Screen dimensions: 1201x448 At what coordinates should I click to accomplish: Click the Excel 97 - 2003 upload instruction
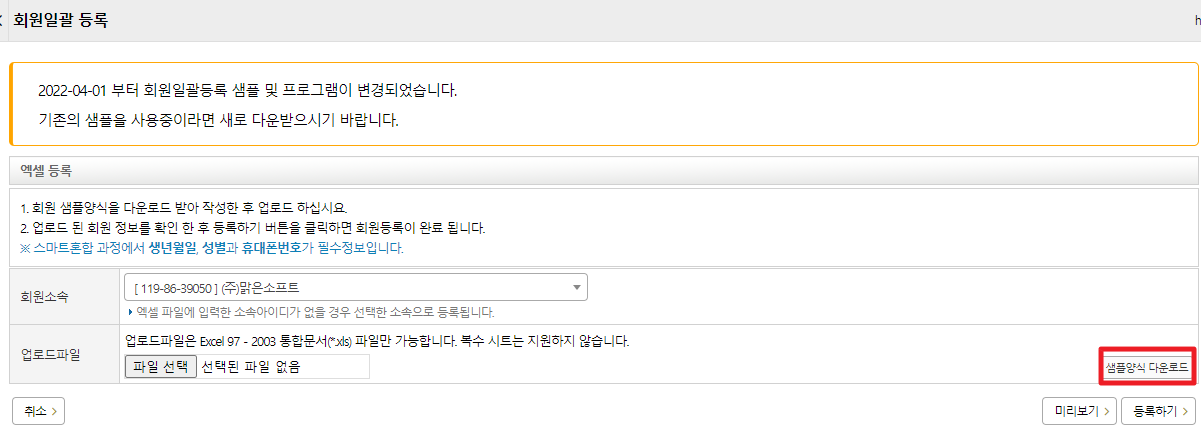[377, 341]
